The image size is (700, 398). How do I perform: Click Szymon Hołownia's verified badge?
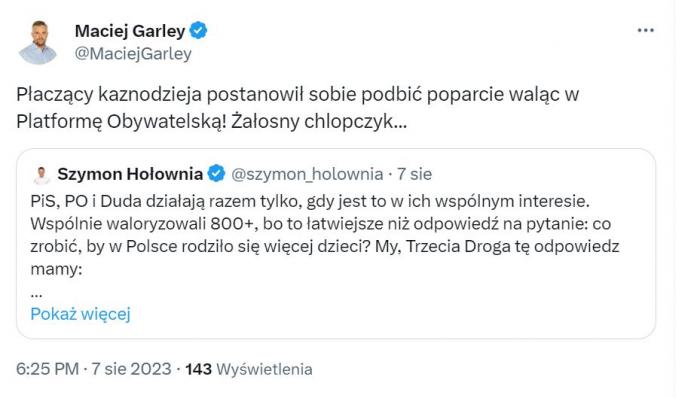[217, 174]
